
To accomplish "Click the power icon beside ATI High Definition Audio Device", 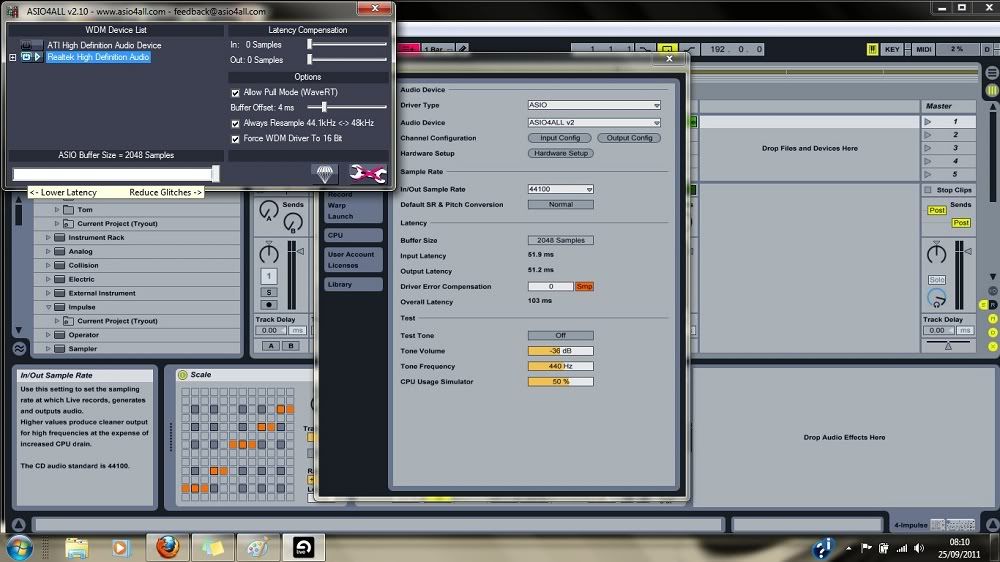I will pyautogui.click(x=26, y=45).
